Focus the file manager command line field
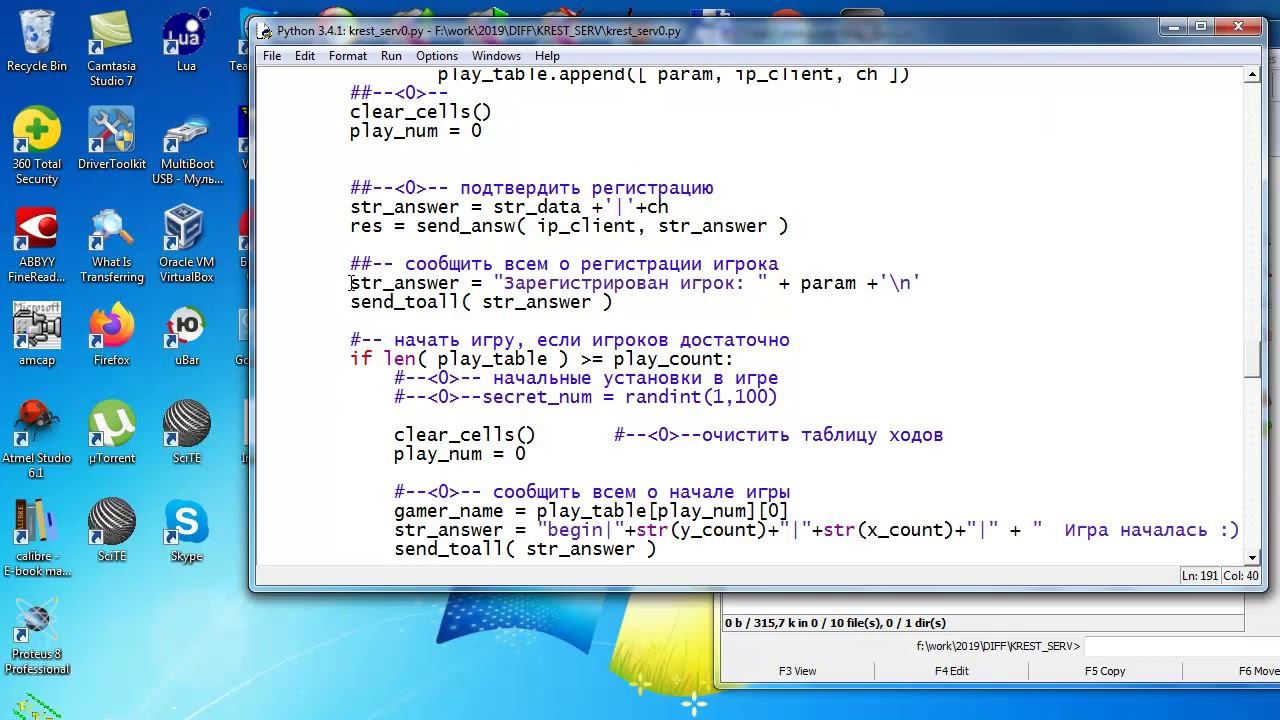Screen dimensions: 1280x720 click(1181, 646)
